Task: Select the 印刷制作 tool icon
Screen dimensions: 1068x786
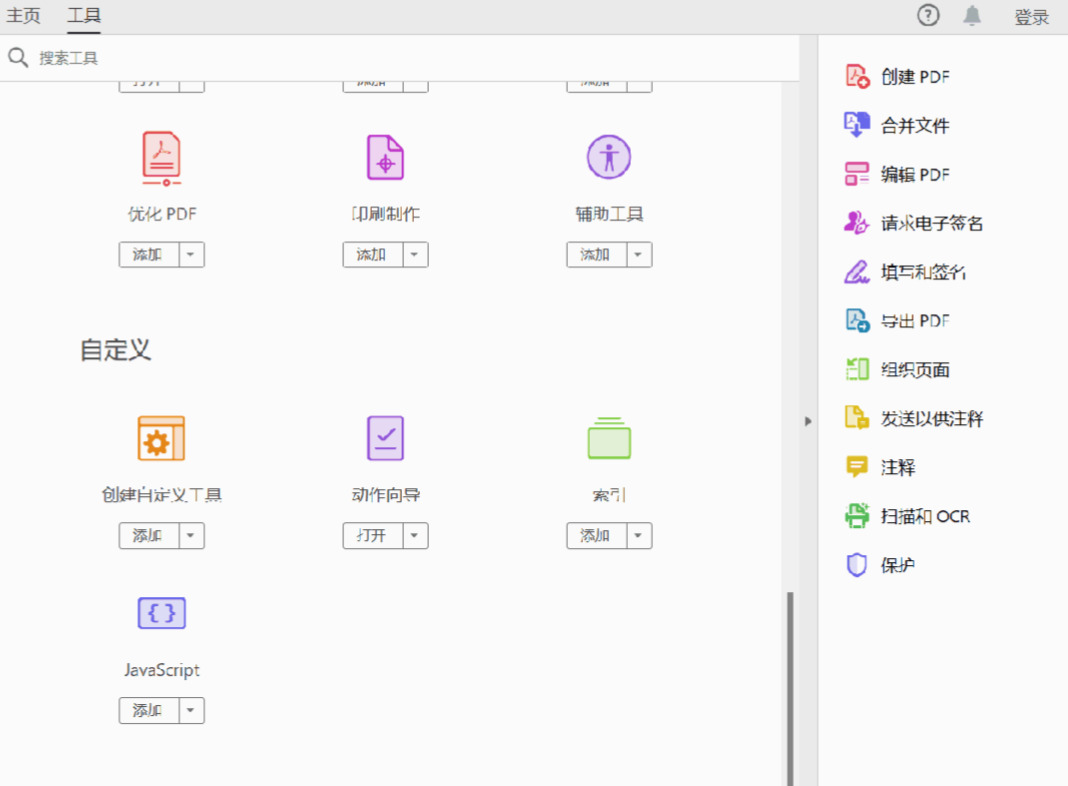Action: tap(386, 157)
